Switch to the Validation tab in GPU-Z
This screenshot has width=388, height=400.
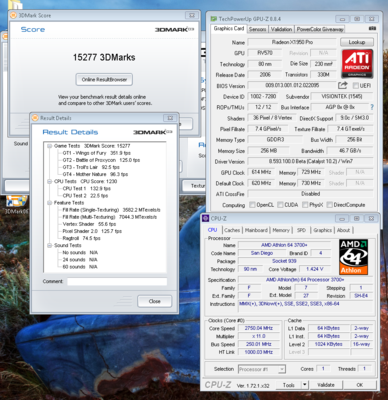(281, 29)
